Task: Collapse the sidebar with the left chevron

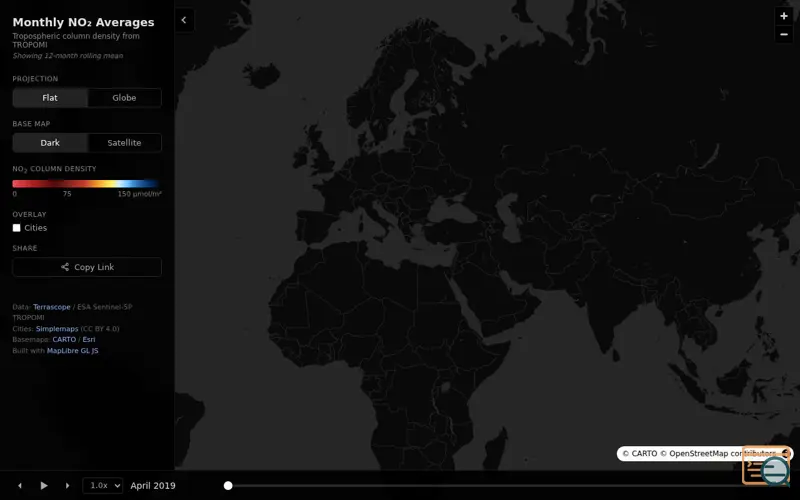Action: pyautogui.click(x=184, y=20)
